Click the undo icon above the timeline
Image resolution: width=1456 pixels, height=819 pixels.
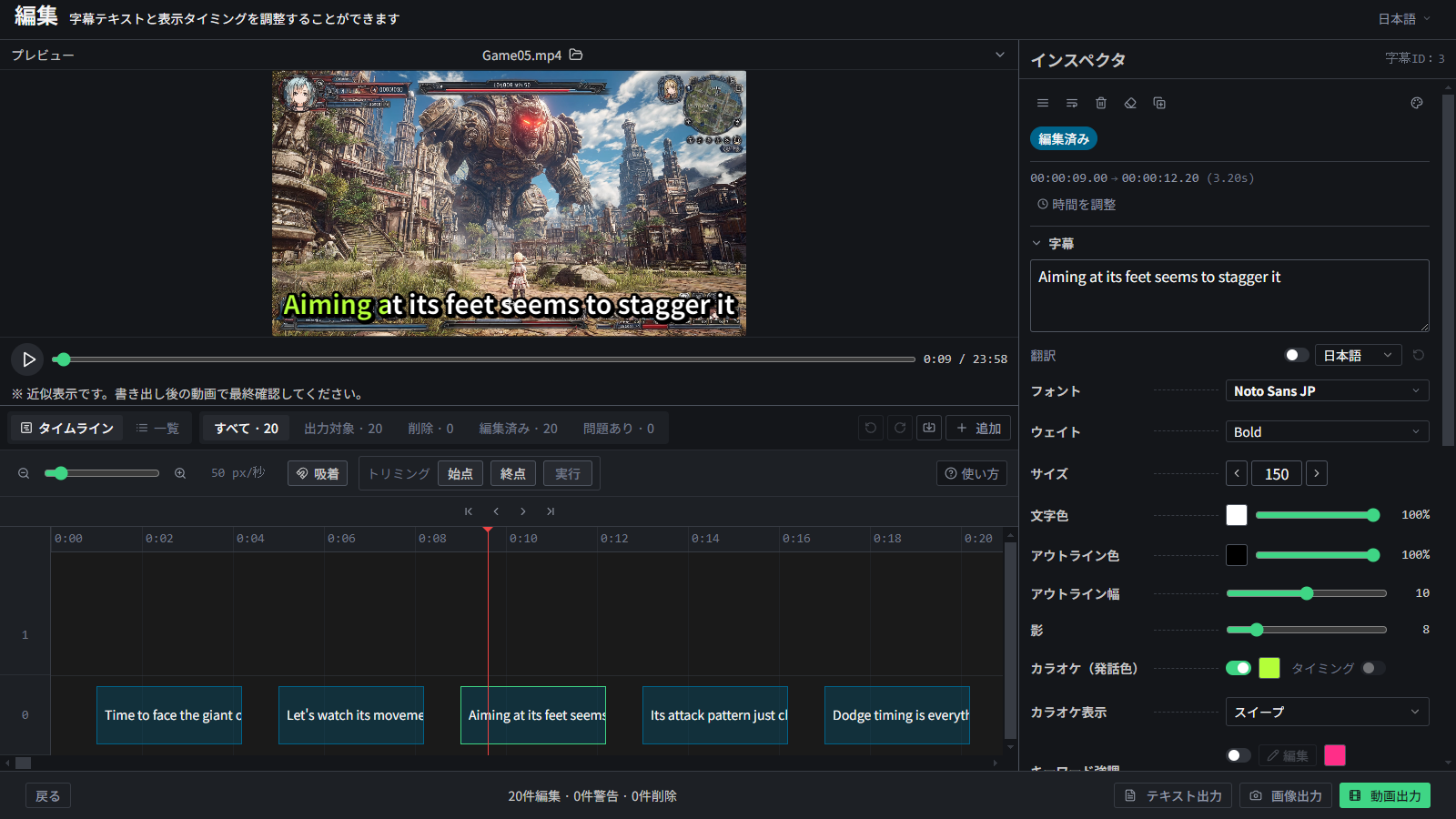point(871,428)
